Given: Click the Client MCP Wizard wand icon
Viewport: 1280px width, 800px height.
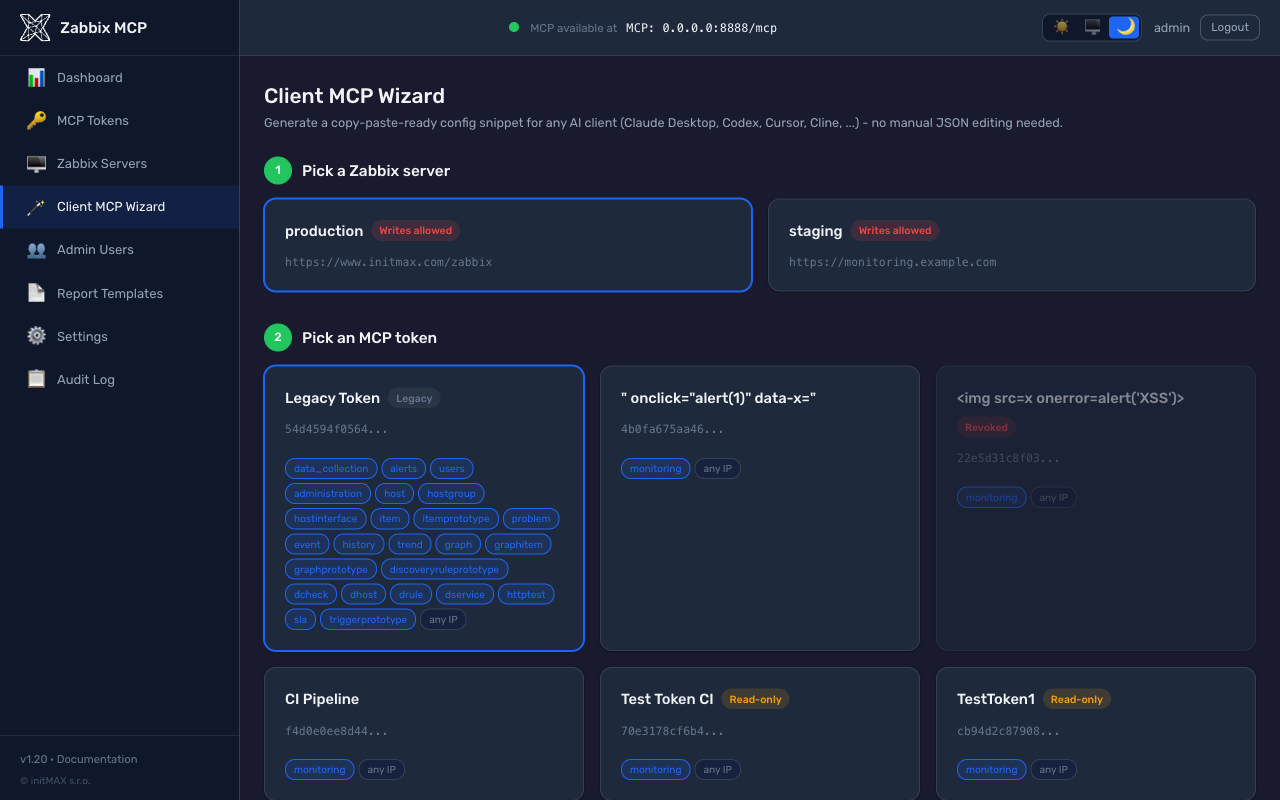Looking at the screenshot, I should point(36,206).
